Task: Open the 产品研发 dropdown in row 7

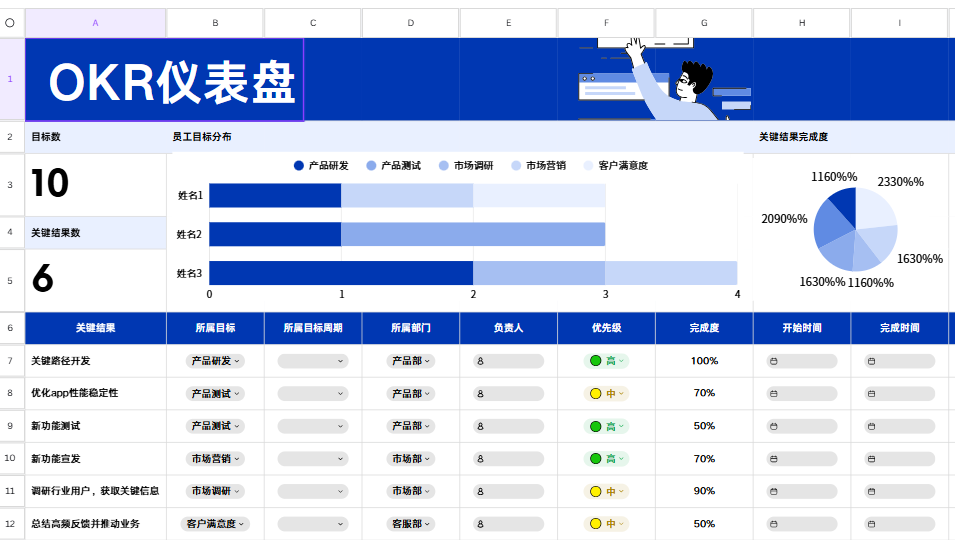Action: pos(215,361)
